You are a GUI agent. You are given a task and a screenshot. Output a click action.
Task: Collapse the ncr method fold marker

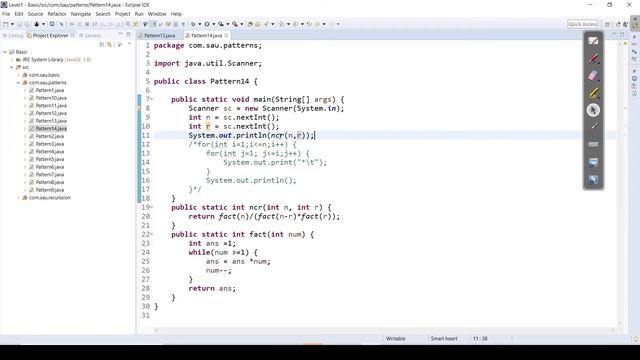pos(152,207)
